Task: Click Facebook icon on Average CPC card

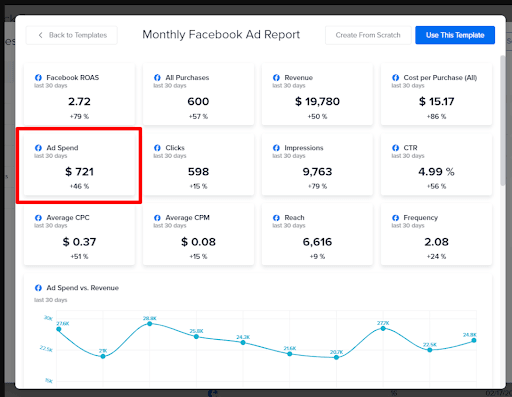Action: (x=38, y=218)
